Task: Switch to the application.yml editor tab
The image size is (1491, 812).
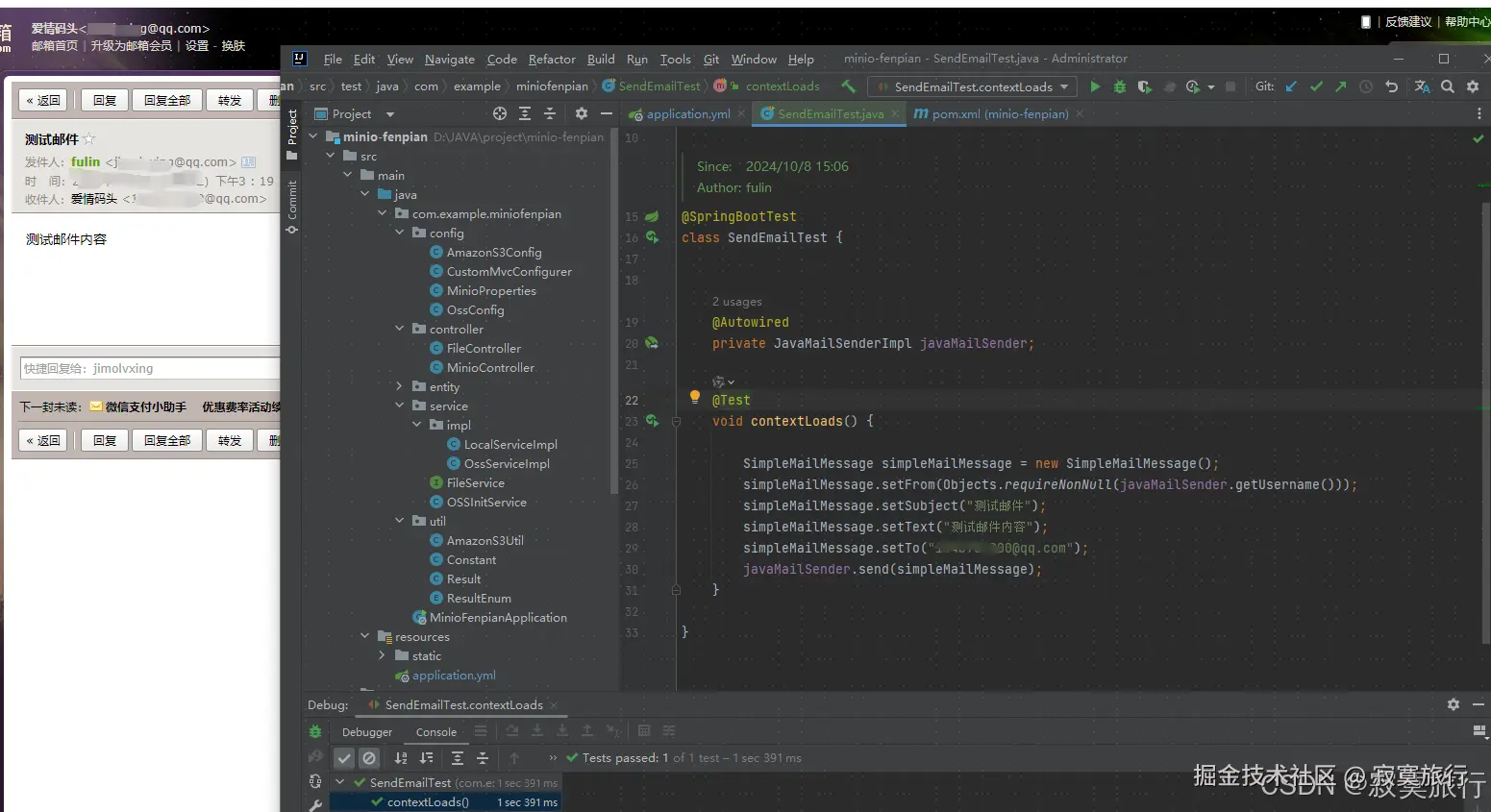Action: pyautogui.click(x=687, y=114)
